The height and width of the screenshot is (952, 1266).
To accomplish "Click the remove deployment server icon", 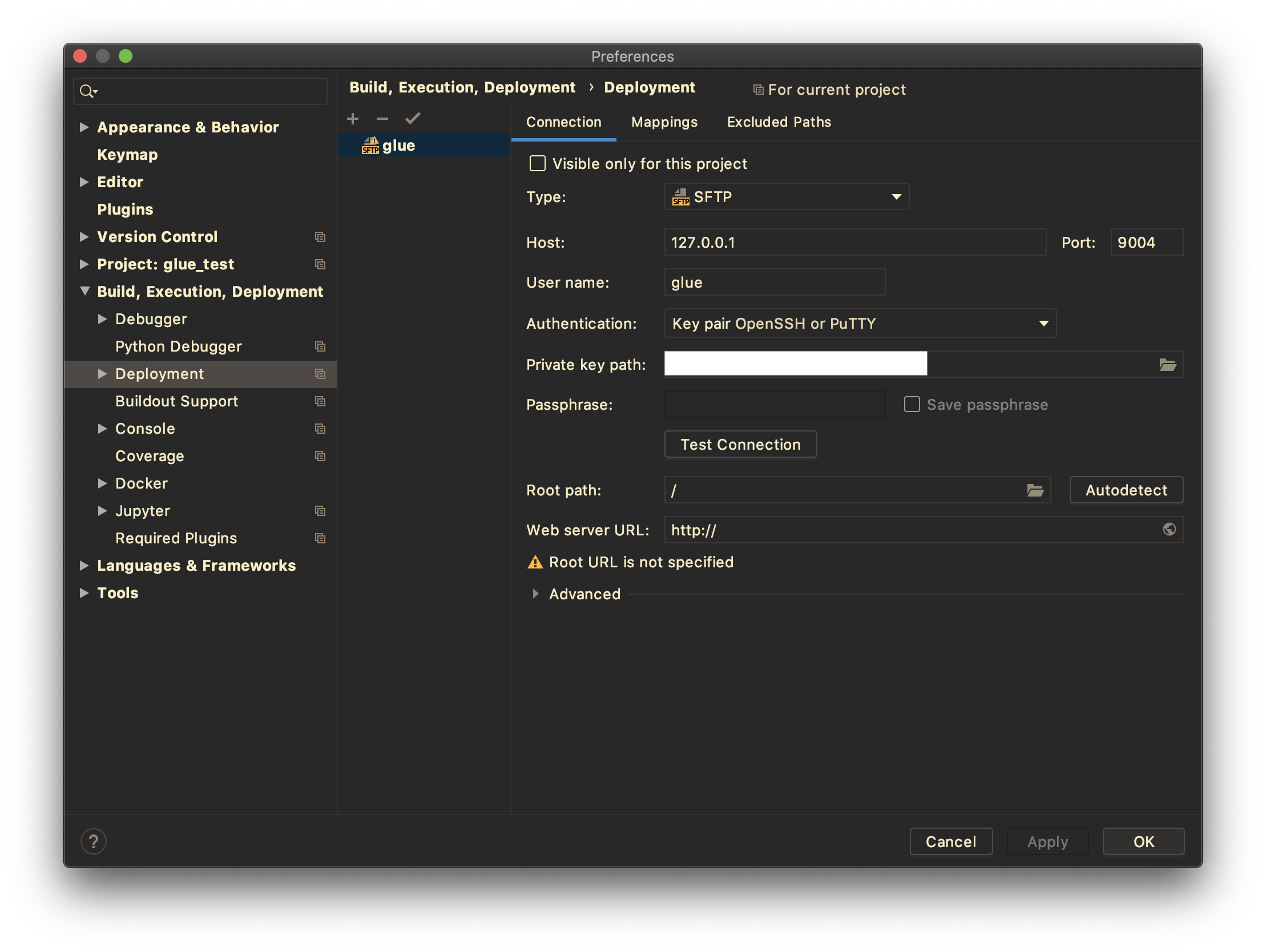I will pos(382,118).
